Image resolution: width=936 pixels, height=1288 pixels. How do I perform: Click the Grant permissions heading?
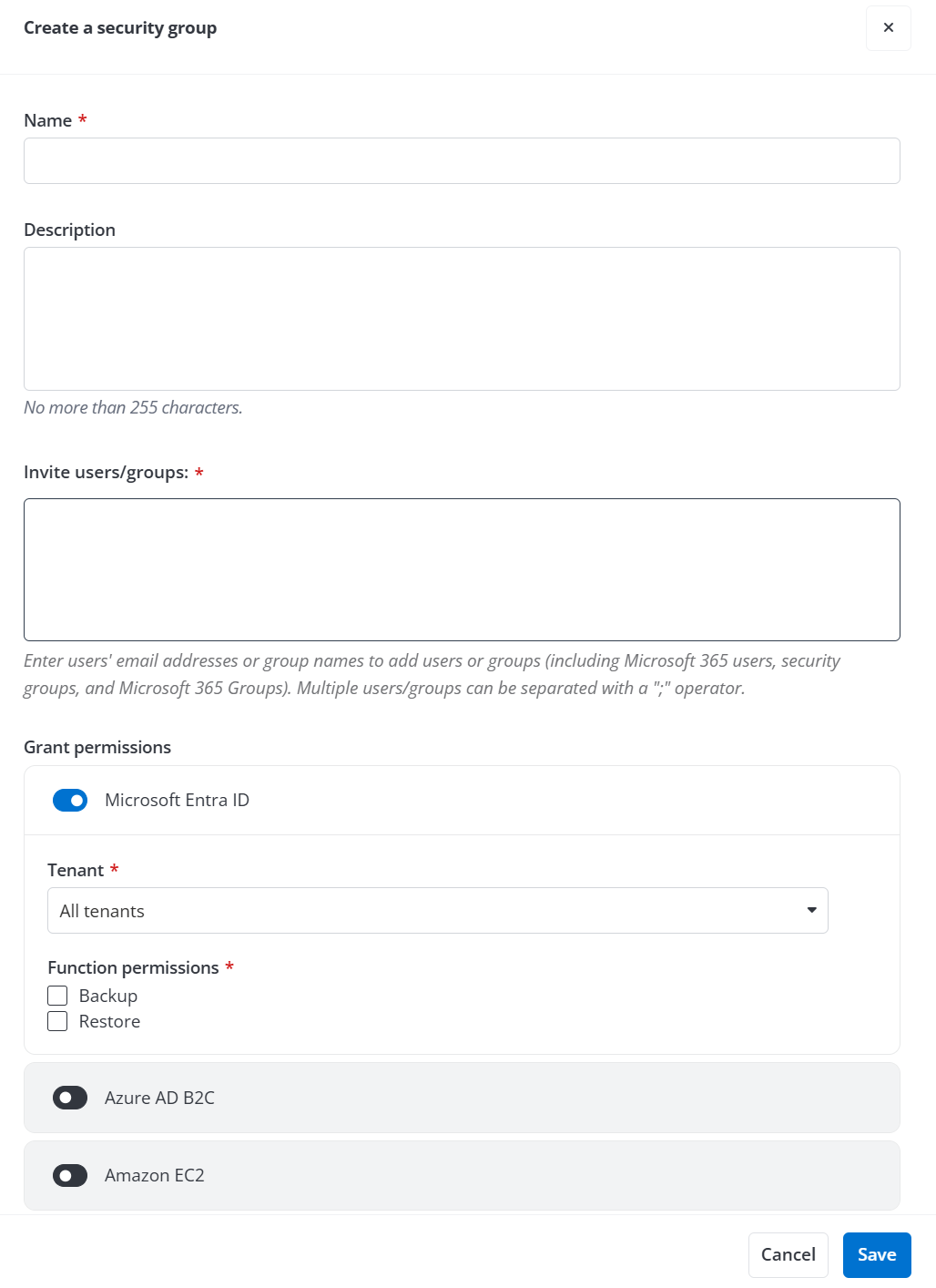tap(97, 747)
